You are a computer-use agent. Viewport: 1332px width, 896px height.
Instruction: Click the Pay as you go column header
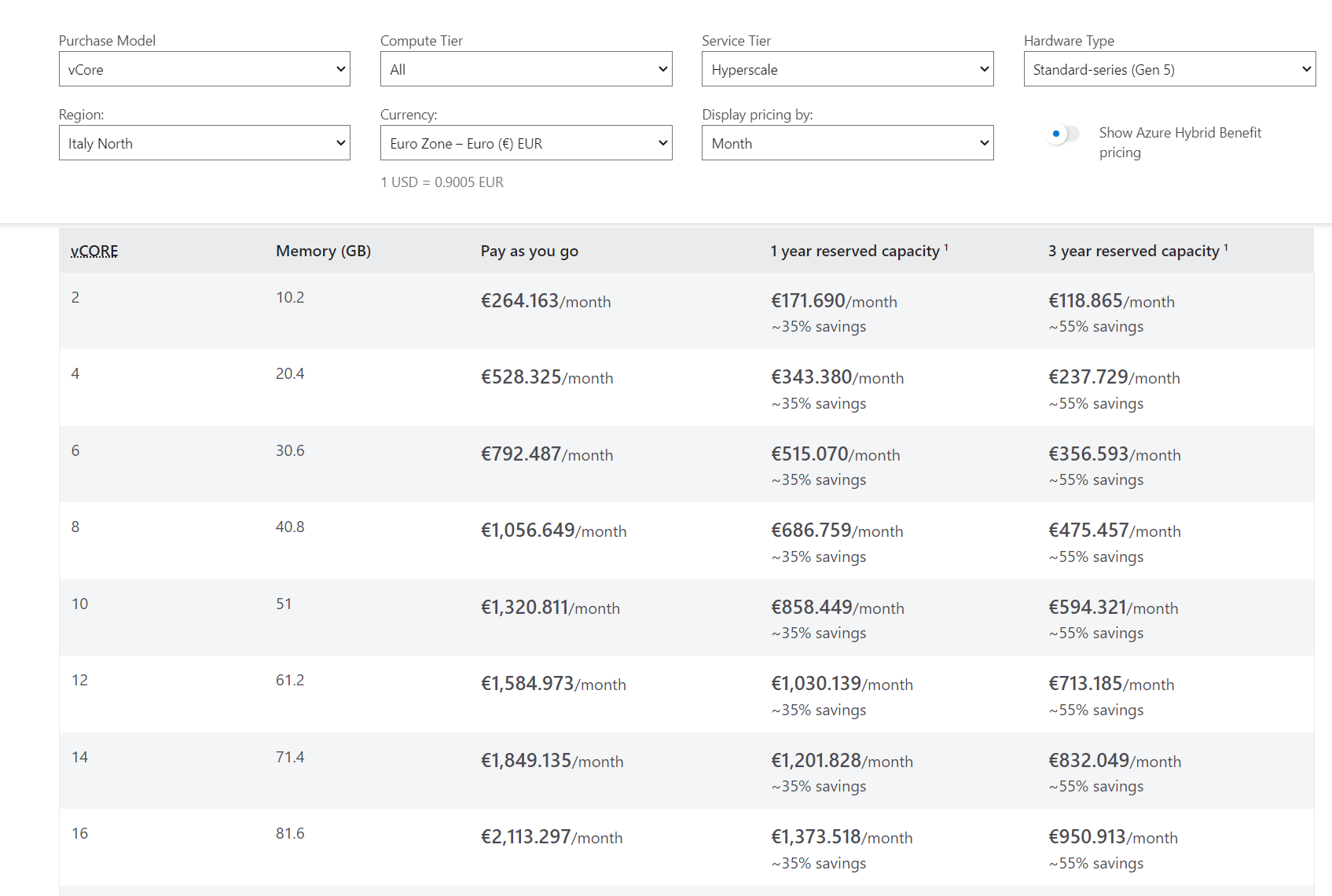coord(530,251)
